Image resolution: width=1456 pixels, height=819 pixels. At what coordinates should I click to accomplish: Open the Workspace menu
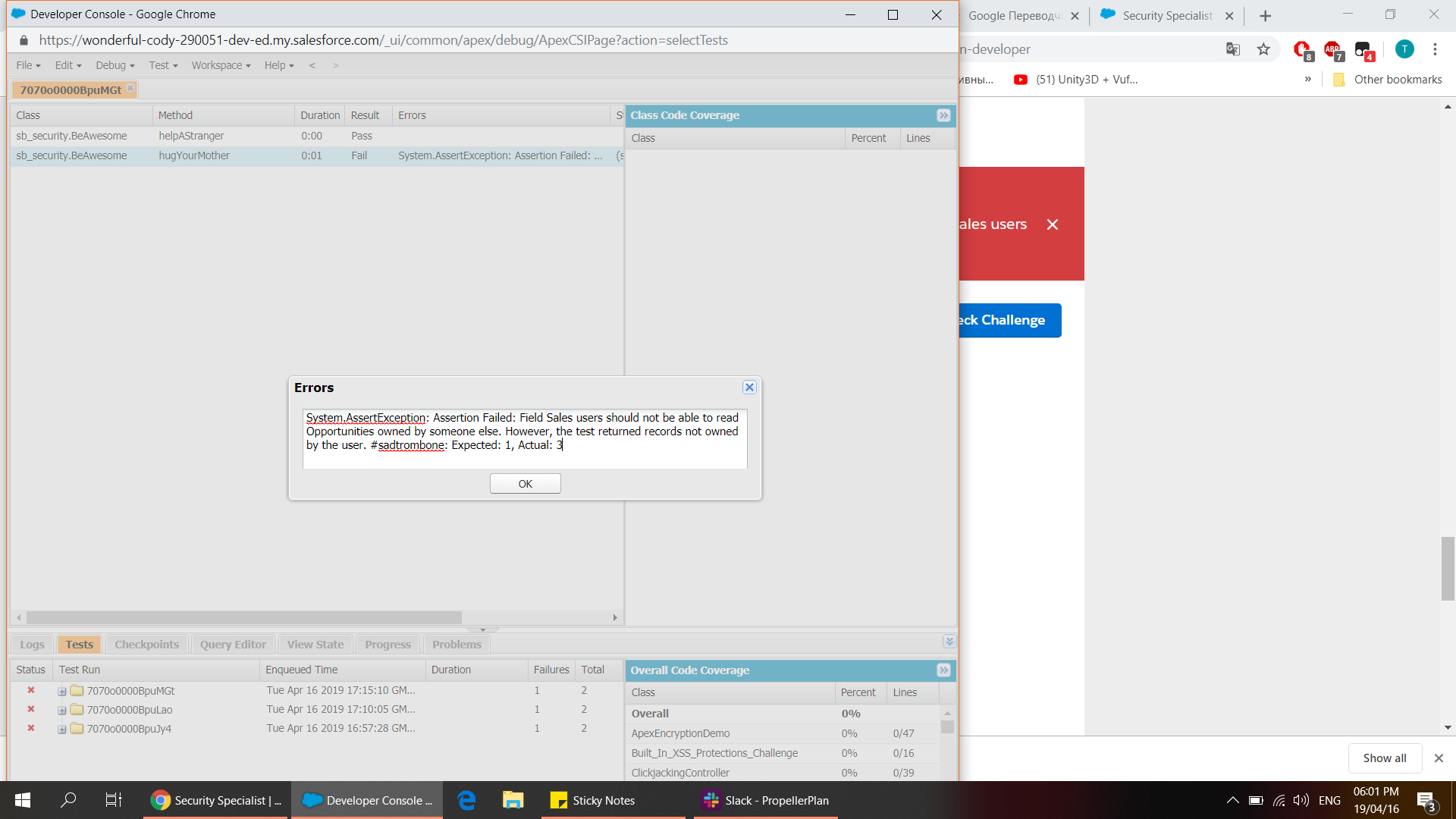click(221, 65)
